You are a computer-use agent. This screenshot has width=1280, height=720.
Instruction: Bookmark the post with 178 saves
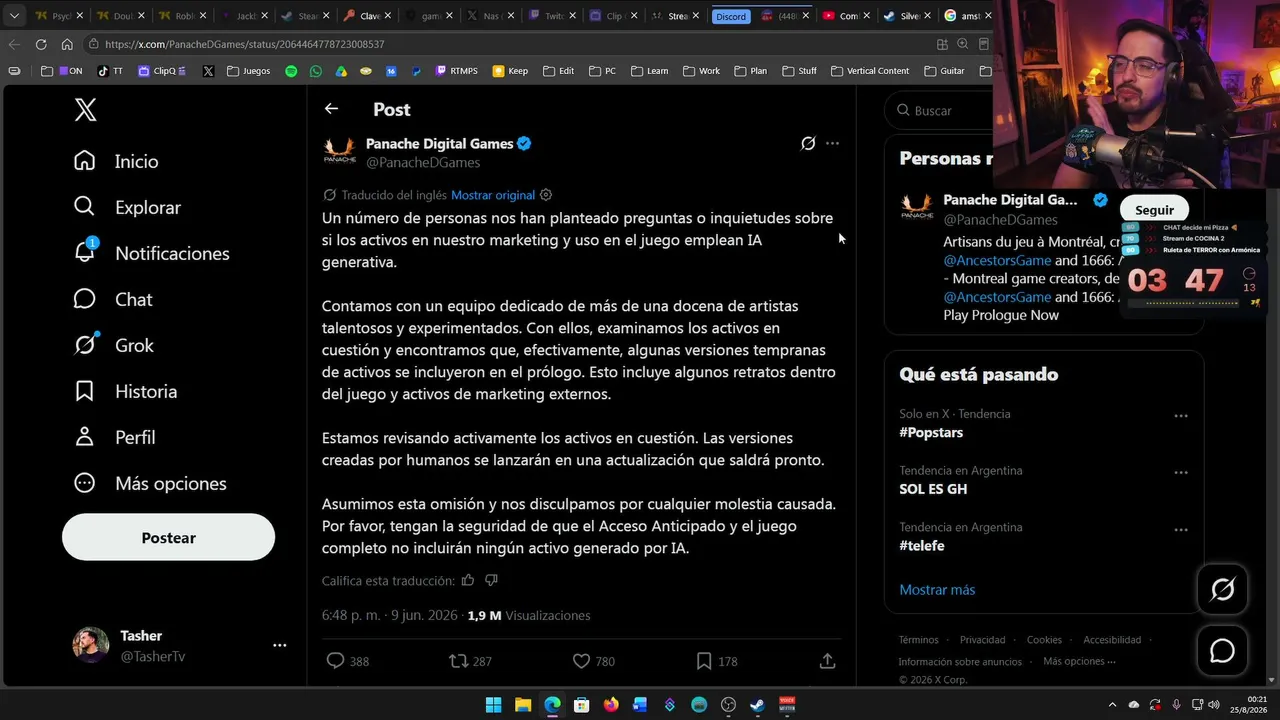716,661
